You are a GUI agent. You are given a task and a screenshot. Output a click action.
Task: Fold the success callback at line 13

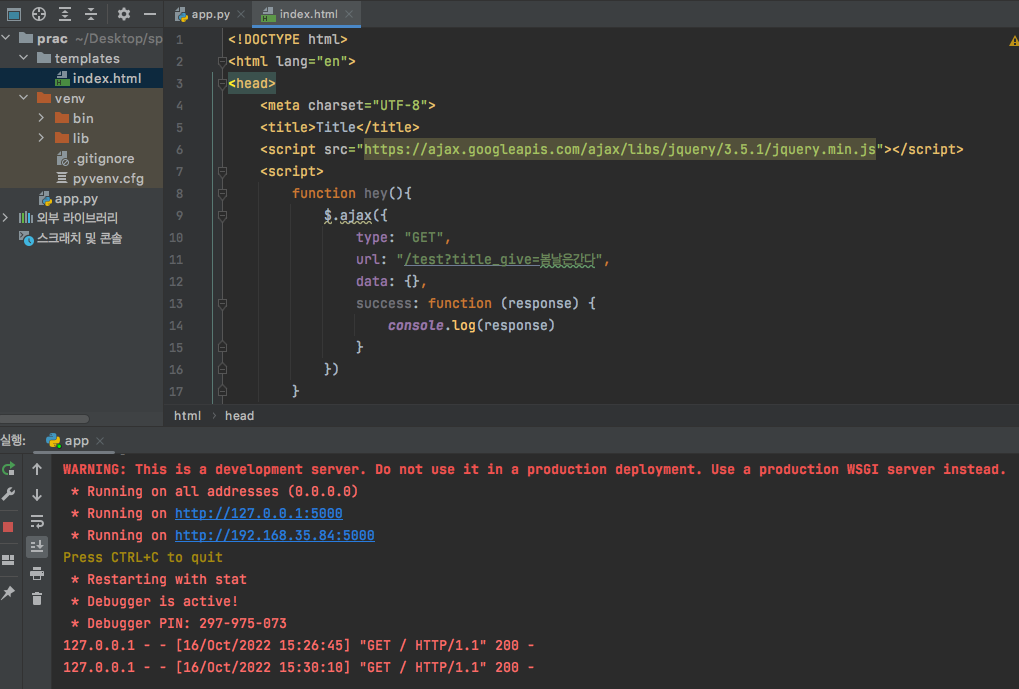pos(222,304)
